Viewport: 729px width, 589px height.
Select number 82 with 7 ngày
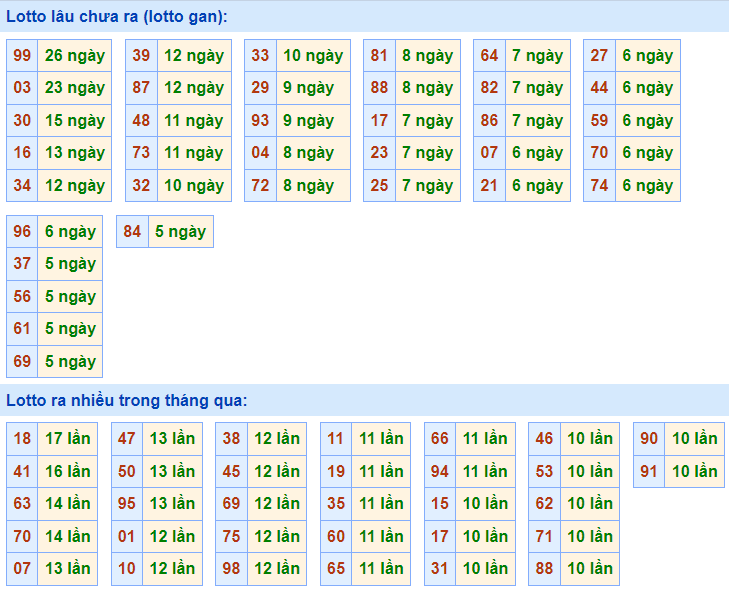point(490,87)
